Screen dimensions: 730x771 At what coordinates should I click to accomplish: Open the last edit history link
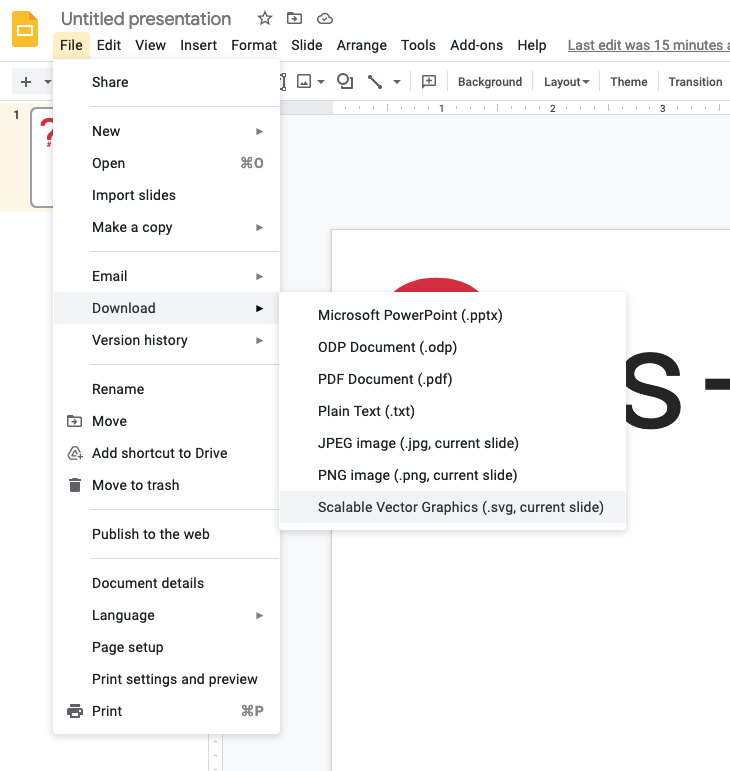pos(648,45)
